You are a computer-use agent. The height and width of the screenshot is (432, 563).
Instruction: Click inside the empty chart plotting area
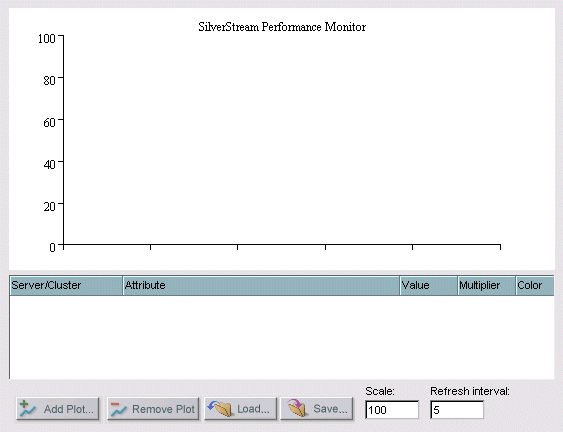click(x=282, y=140)
